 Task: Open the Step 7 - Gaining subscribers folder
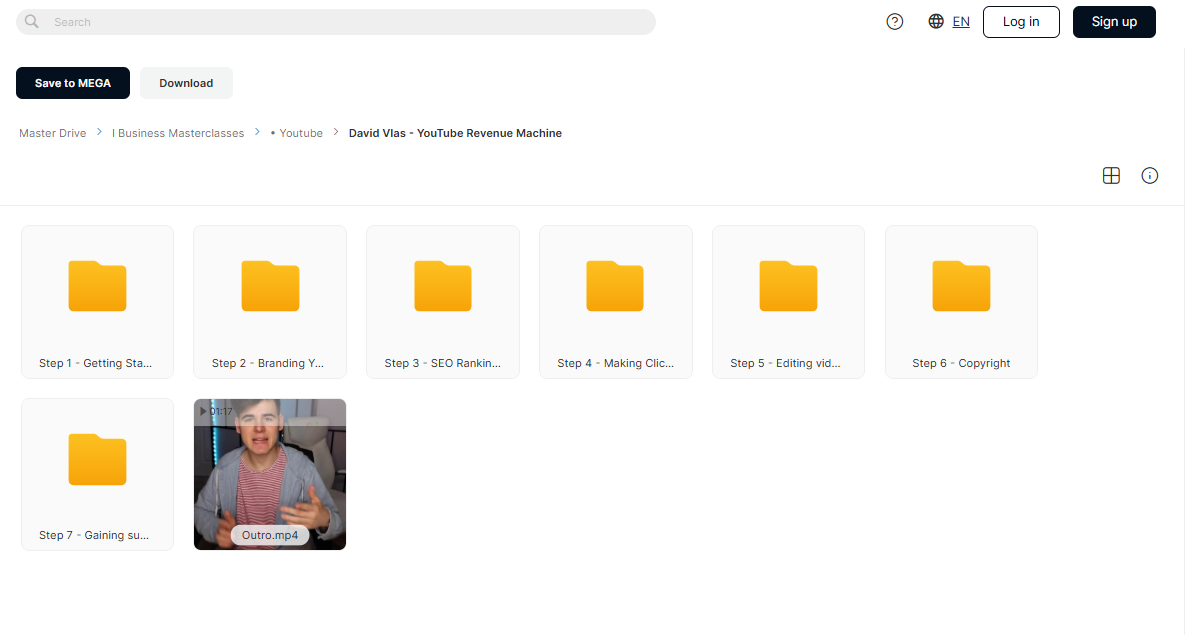(x=97, y=475)
